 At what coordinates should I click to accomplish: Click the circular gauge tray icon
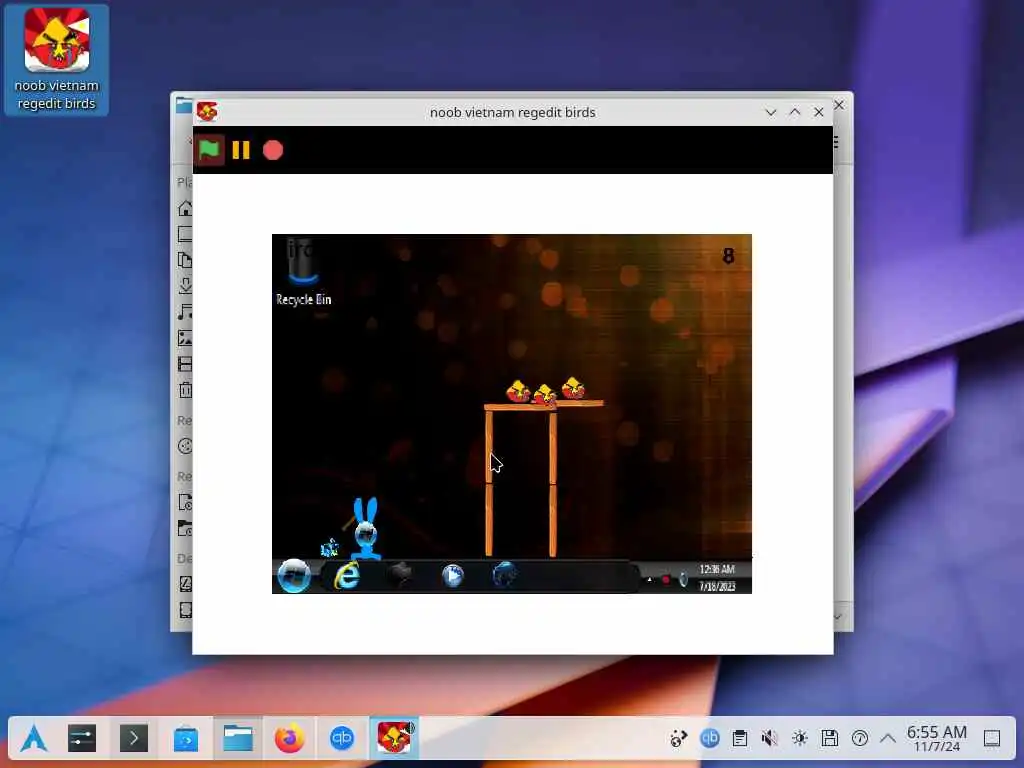pos(860,739)
